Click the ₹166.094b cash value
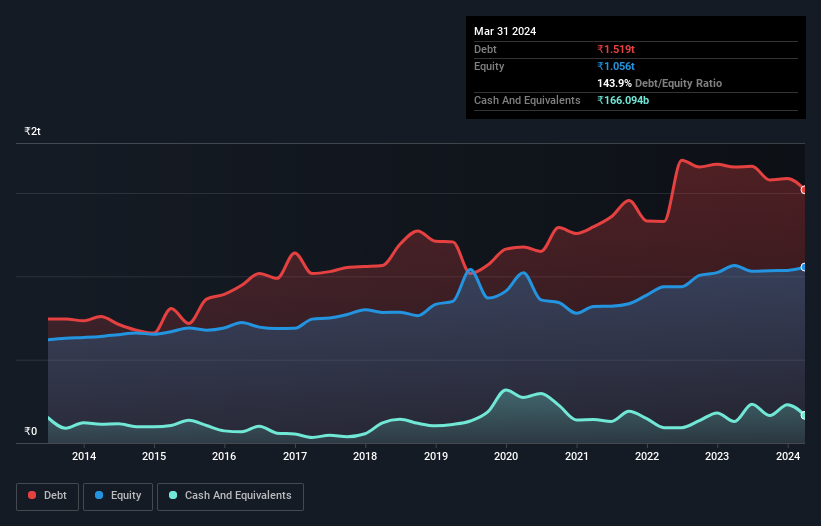The height and width of the screenshot is (526, 821). [x=623, y=100]
